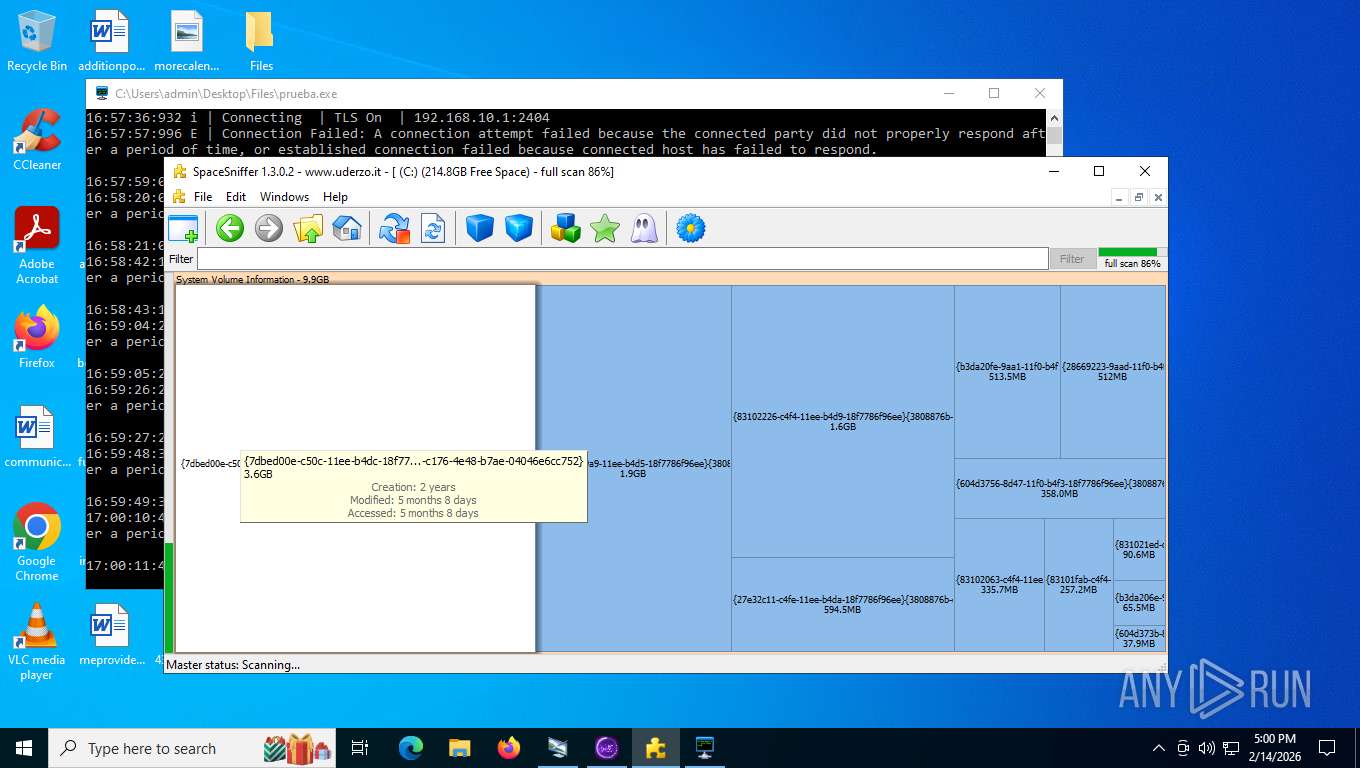Viewport: 1360px width, 768px height.
Task: Select the {604d3756-8d47… 358.0MB block
Action: coord(1060,488)
